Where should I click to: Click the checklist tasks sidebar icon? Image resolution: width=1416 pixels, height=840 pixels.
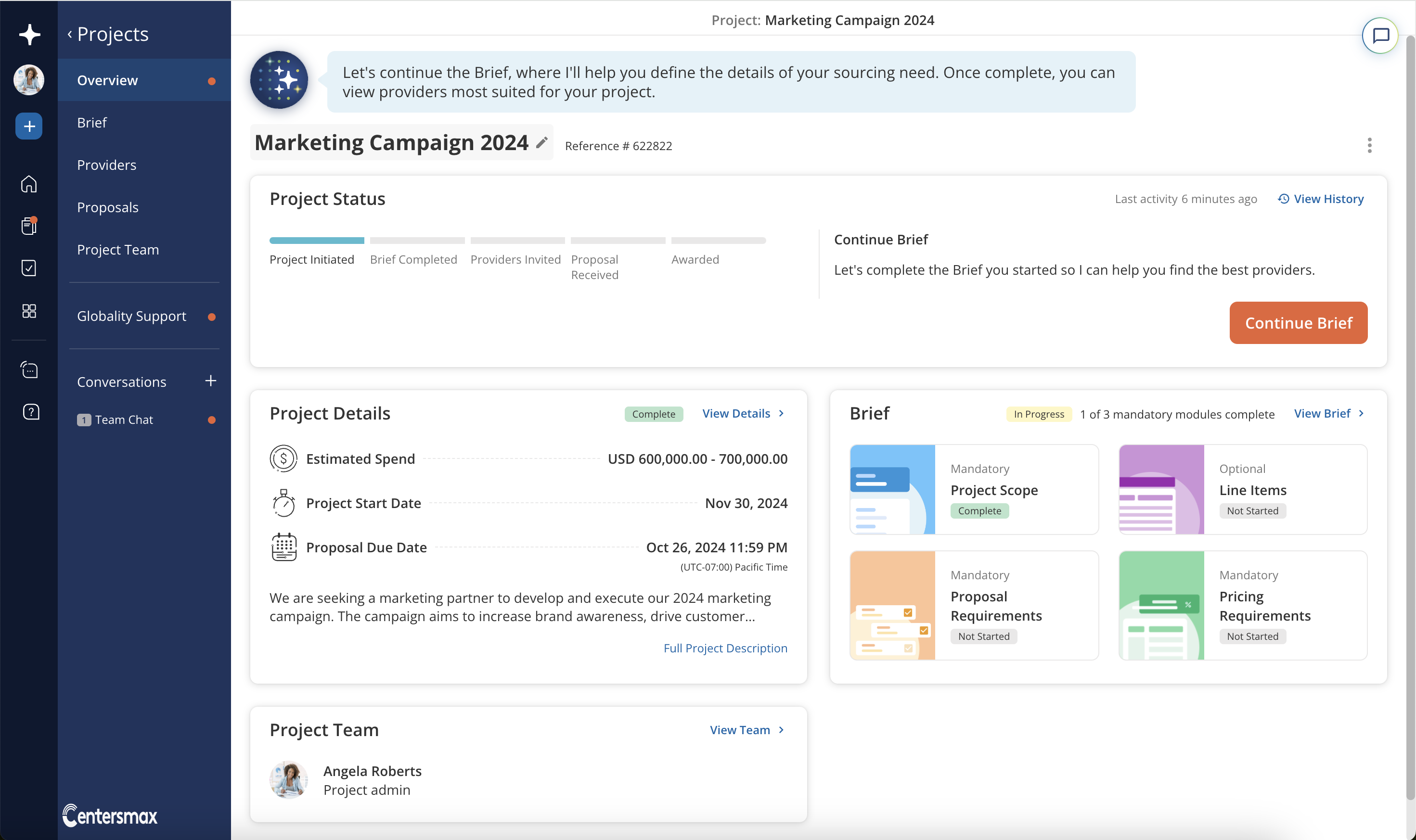point(29,268)
